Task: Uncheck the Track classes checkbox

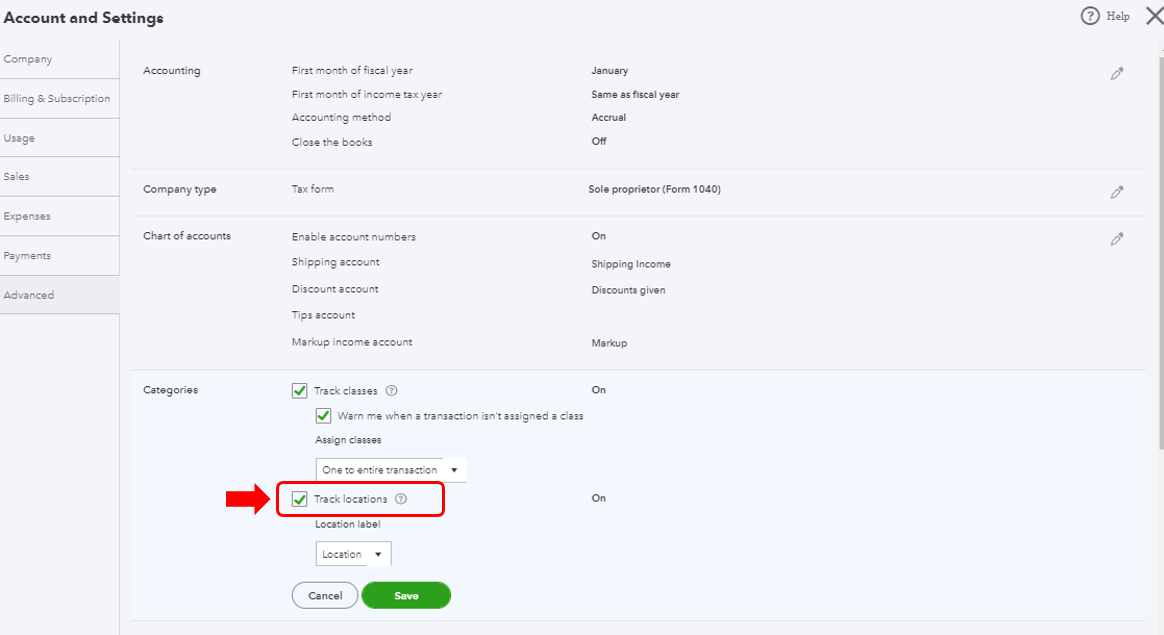Action: click(300, 391)
